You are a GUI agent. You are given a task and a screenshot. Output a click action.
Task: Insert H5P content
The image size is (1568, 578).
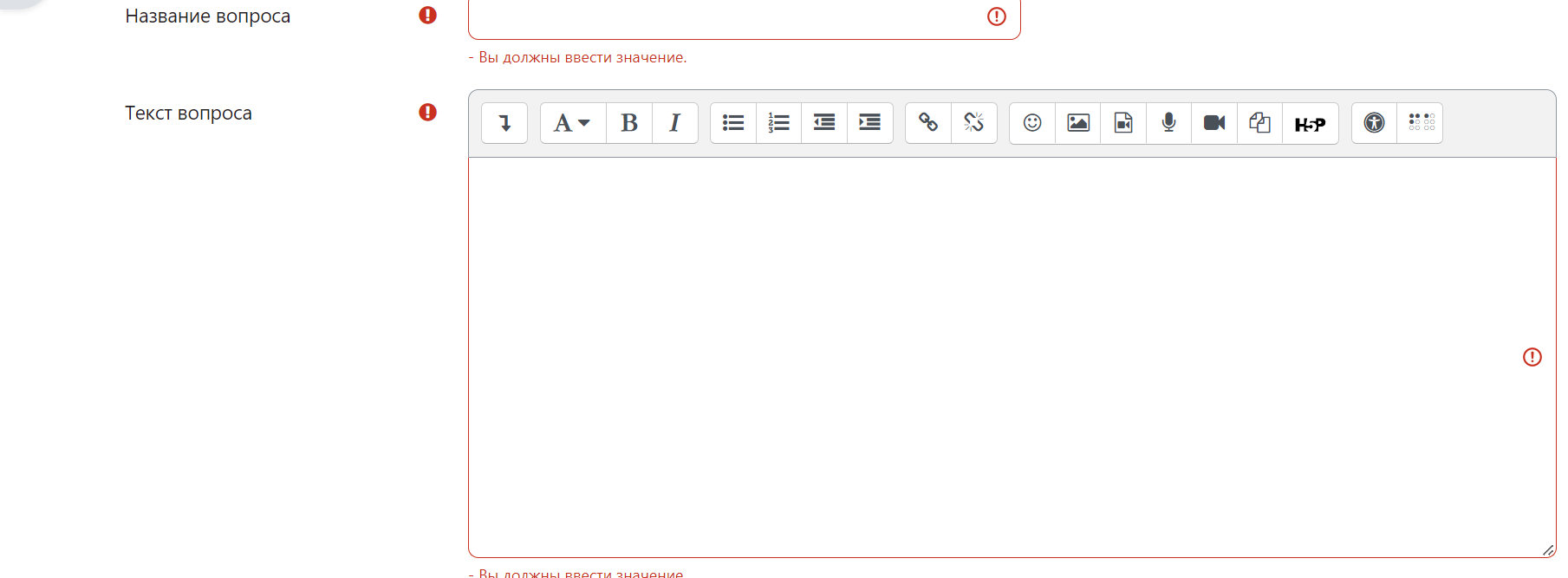(1310, 123)
